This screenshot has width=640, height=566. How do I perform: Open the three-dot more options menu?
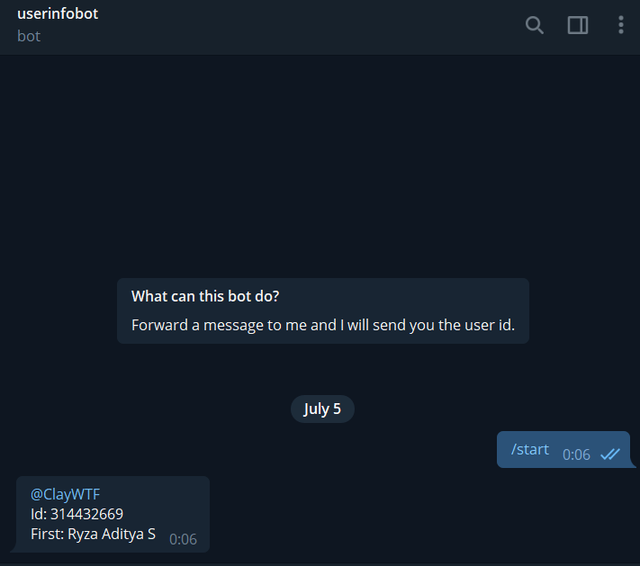tap(621, 25)
